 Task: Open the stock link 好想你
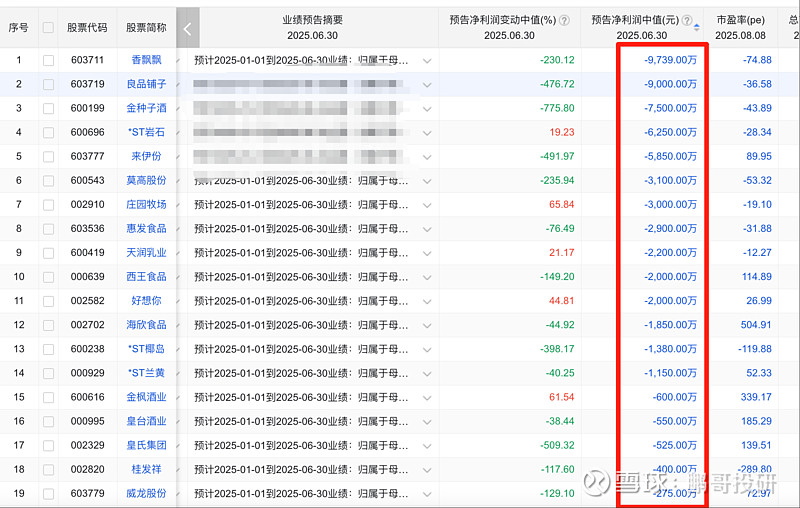click(x=146, y=300)
